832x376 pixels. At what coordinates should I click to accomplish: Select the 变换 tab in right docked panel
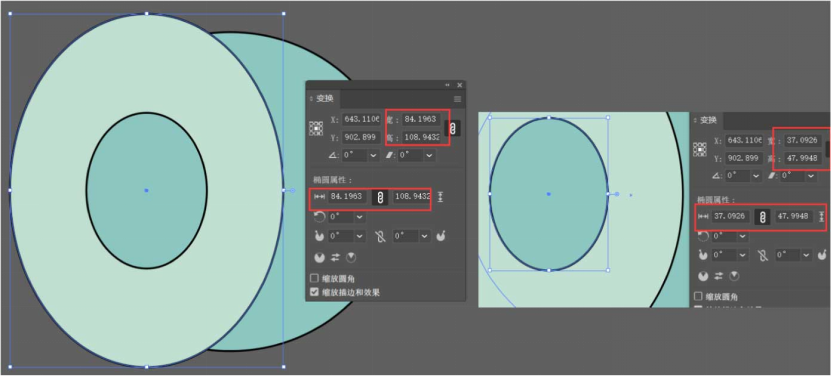click(x=707, y=120)
